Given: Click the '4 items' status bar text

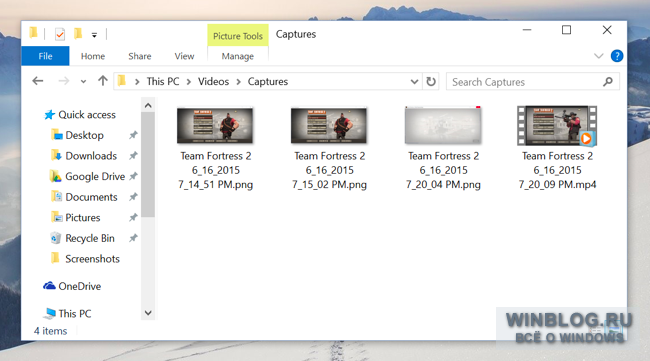Looking at the screenshot, I should [x=51, y=331].
